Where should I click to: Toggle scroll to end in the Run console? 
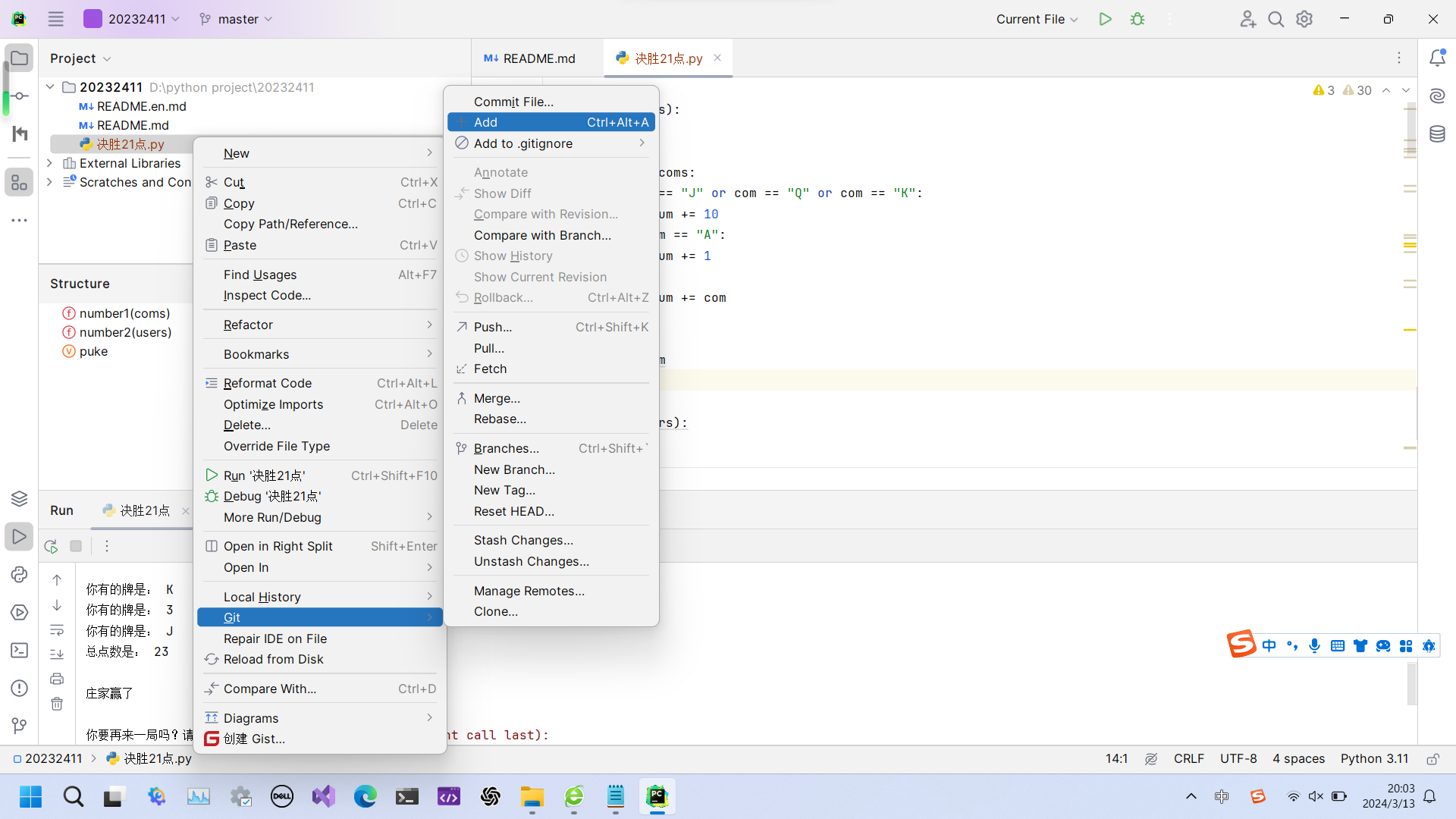[x=57, y=654]
